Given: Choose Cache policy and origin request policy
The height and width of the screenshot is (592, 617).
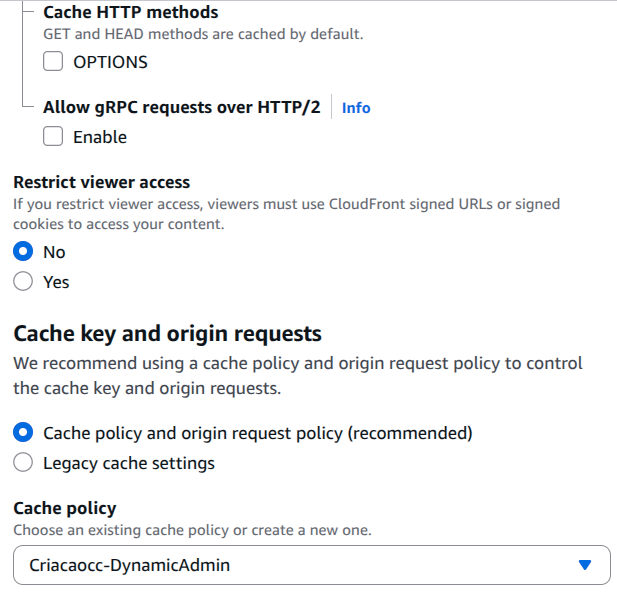Looking at the screenshot, I should [23, 433].
